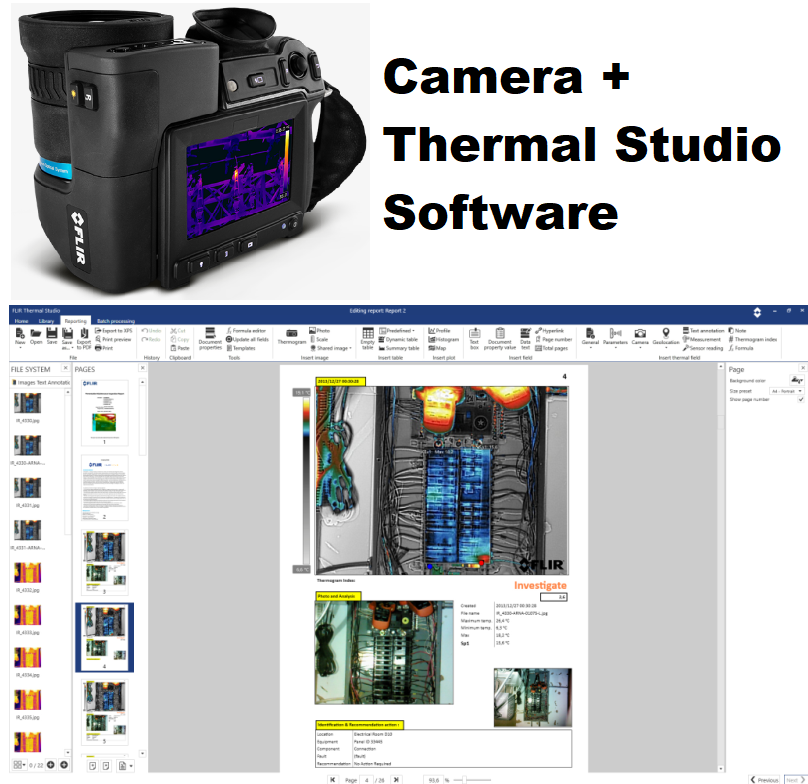Screen dimensions: 808x784
Task: Toggle Show page number checkbox
Action: (801, 399)
